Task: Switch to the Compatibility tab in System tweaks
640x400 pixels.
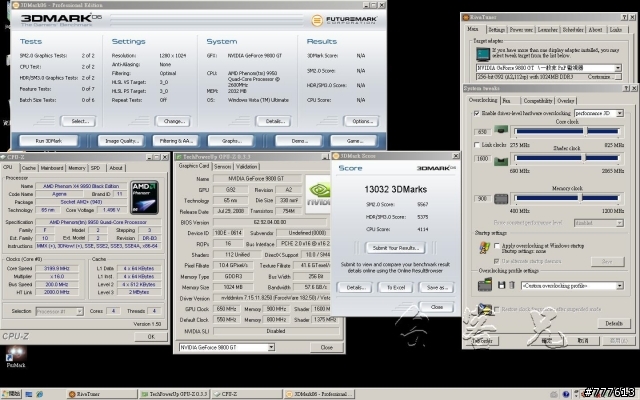Action: point(538,100)
